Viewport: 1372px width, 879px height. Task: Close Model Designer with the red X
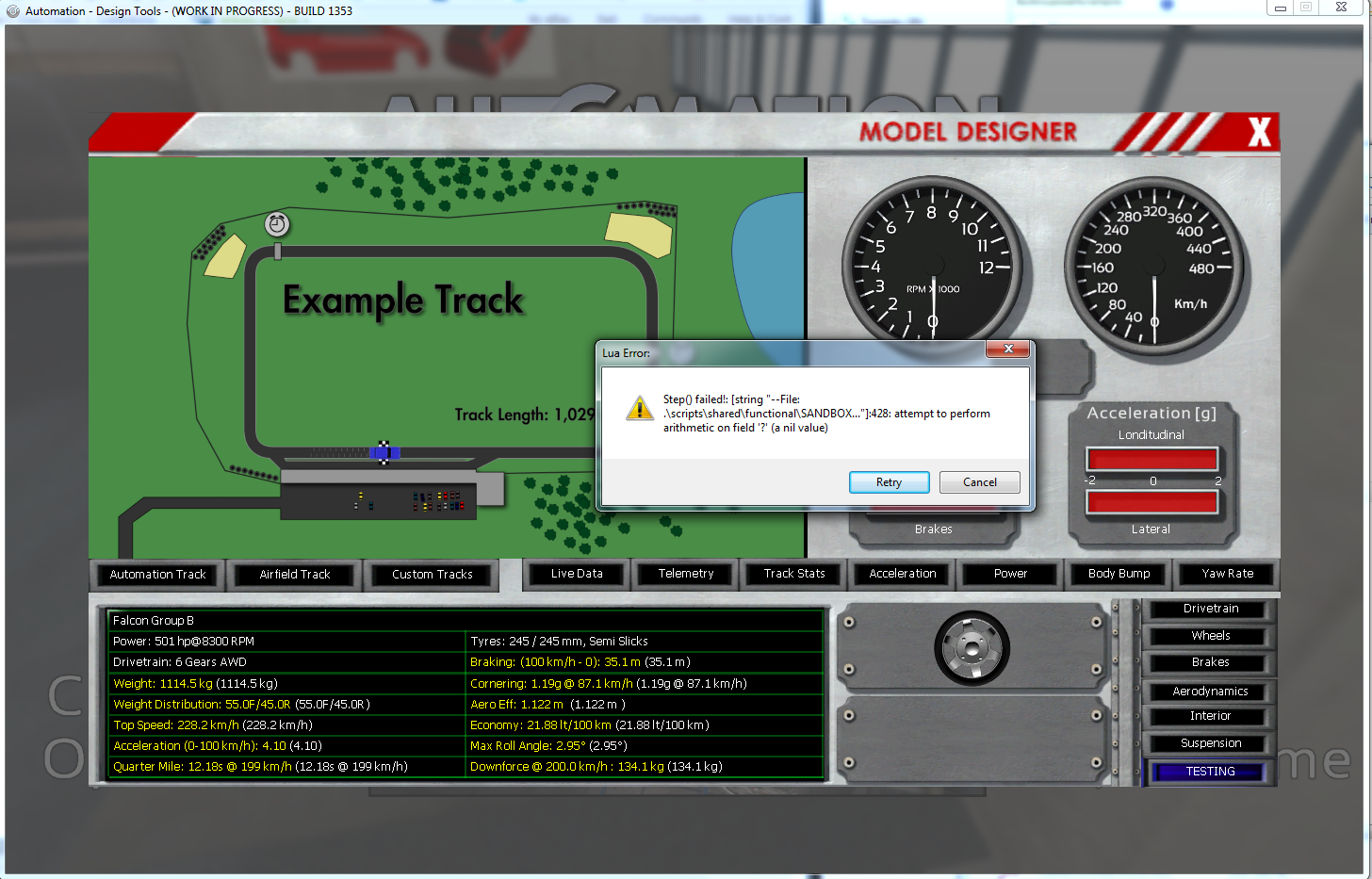click(1259, 133)
